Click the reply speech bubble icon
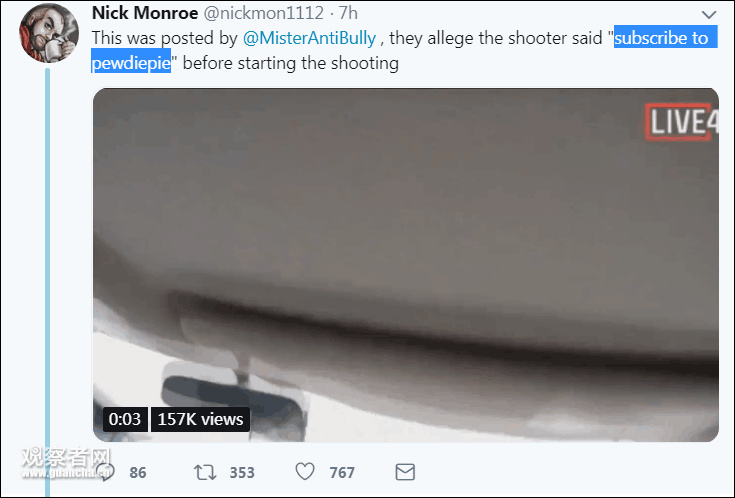 pos(105,471)
